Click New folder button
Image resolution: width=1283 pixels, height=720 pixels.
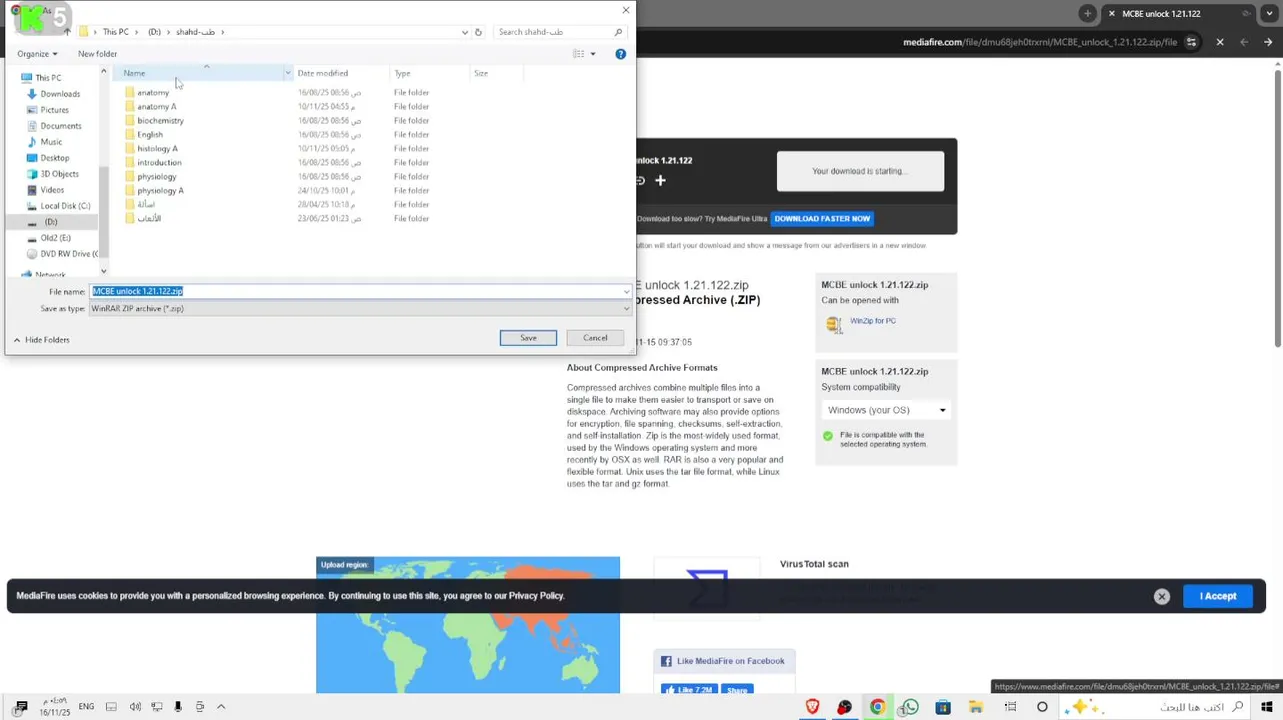point(97,54)
